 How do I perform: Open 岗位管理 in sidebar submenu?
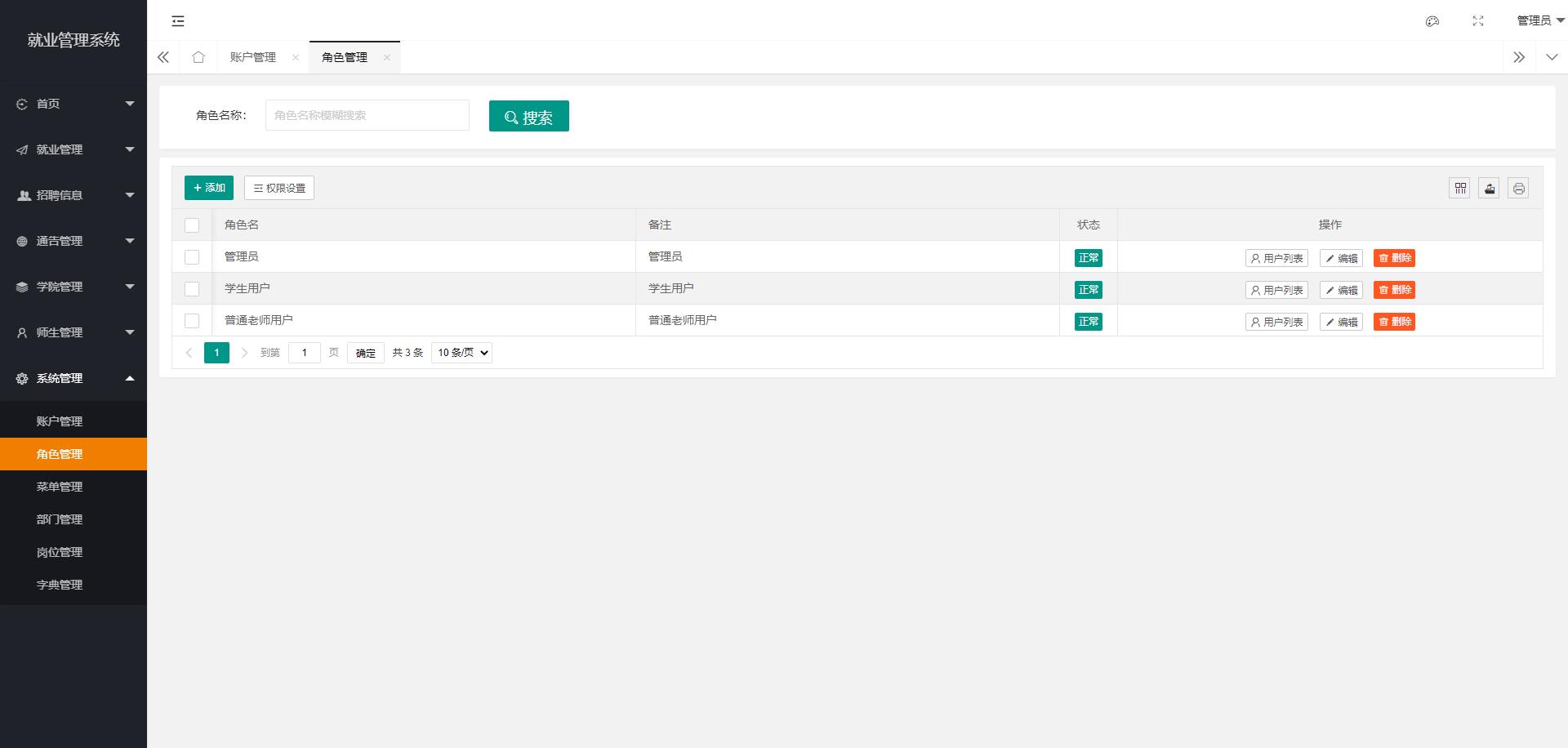73,552
